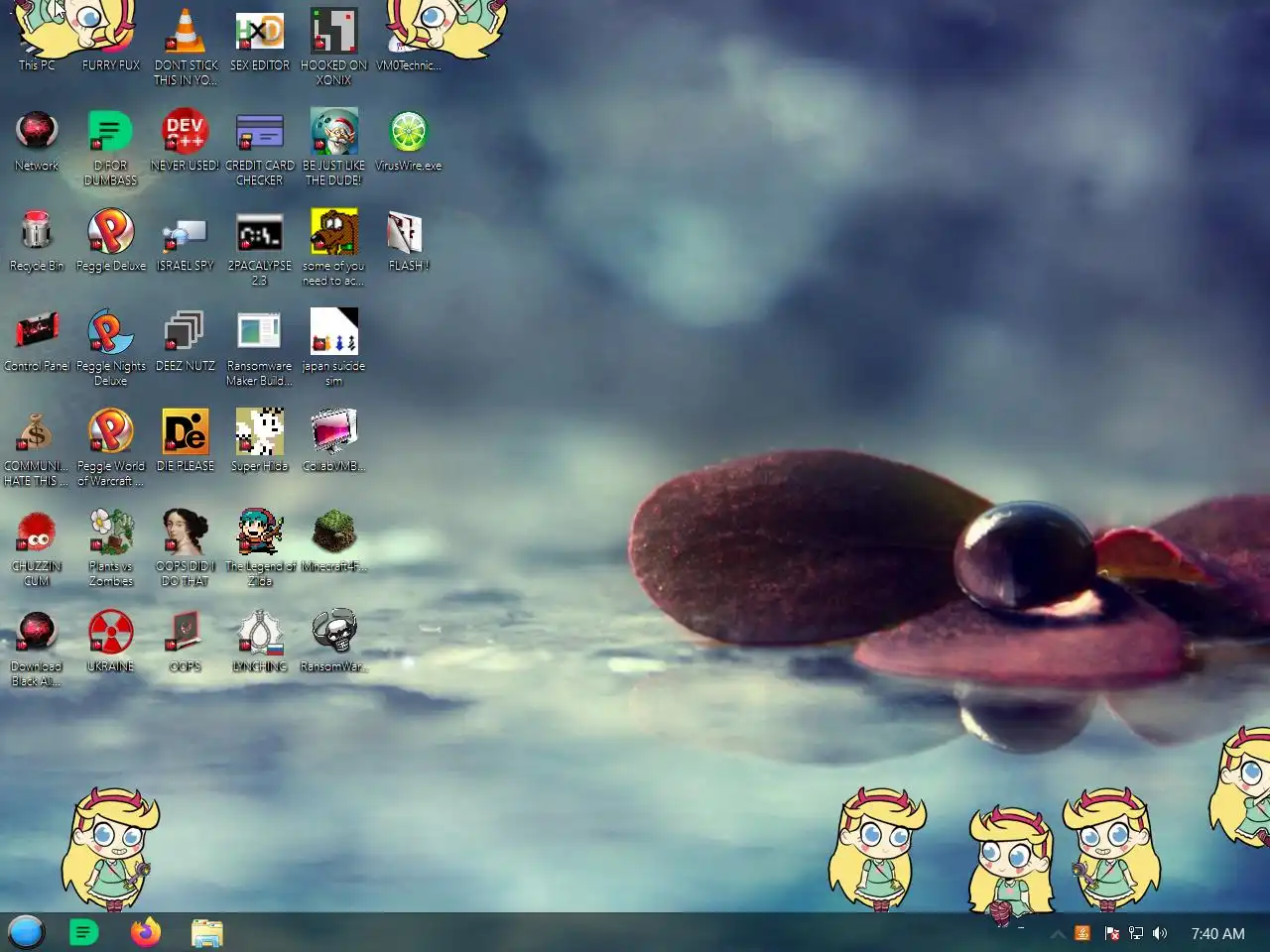The width and height of the screenshot is (1270, 952).
Task: Open the OOPS desktop shortcut
Action: click(186, 641)
